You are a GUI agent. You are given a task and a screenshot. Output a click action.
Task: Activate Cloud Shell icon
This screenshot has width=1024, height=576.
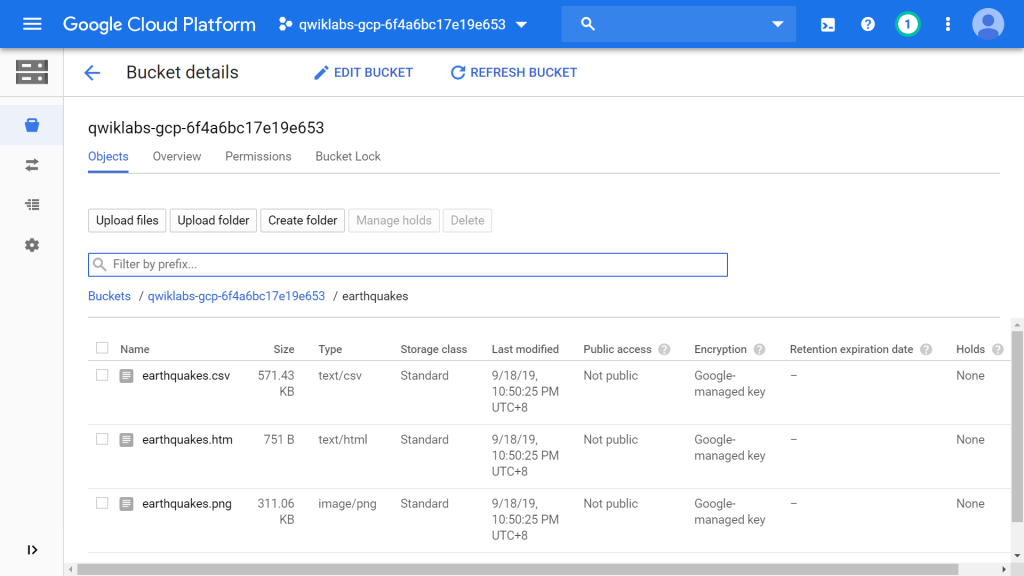(827, 25)
